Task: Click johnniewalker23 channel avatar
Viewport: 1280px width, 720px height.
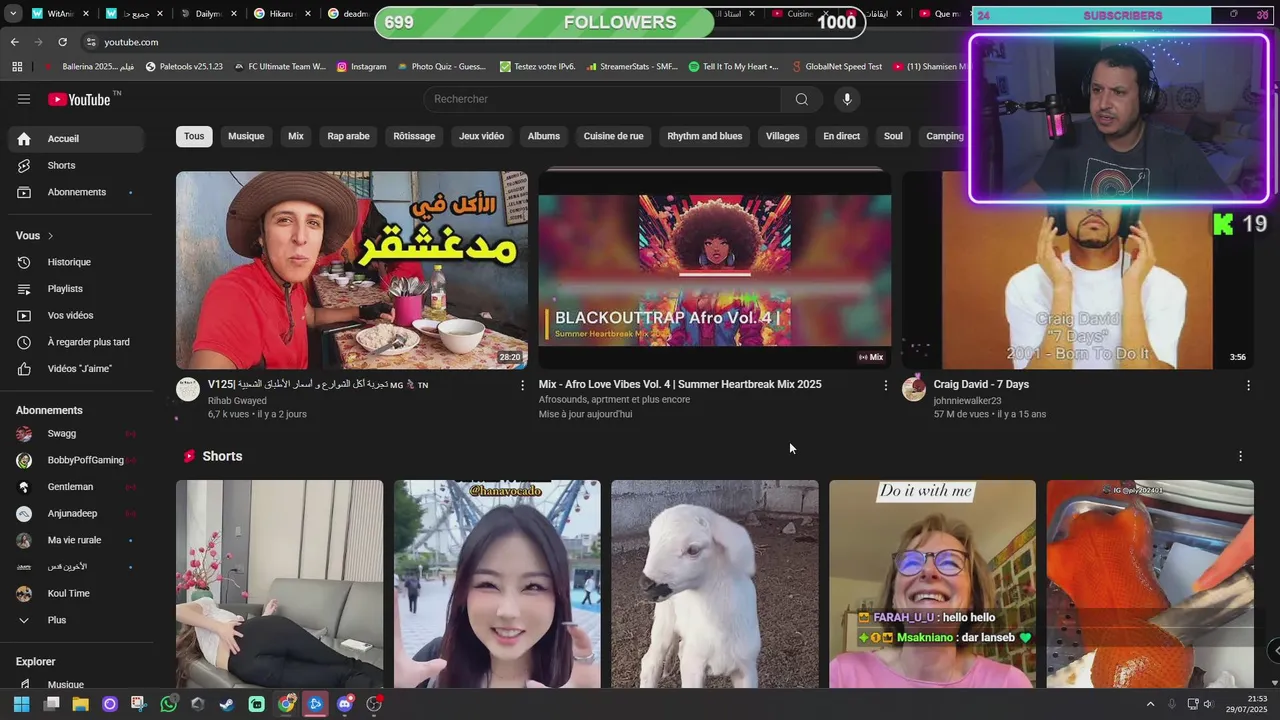Action: (x=914, y=389)
